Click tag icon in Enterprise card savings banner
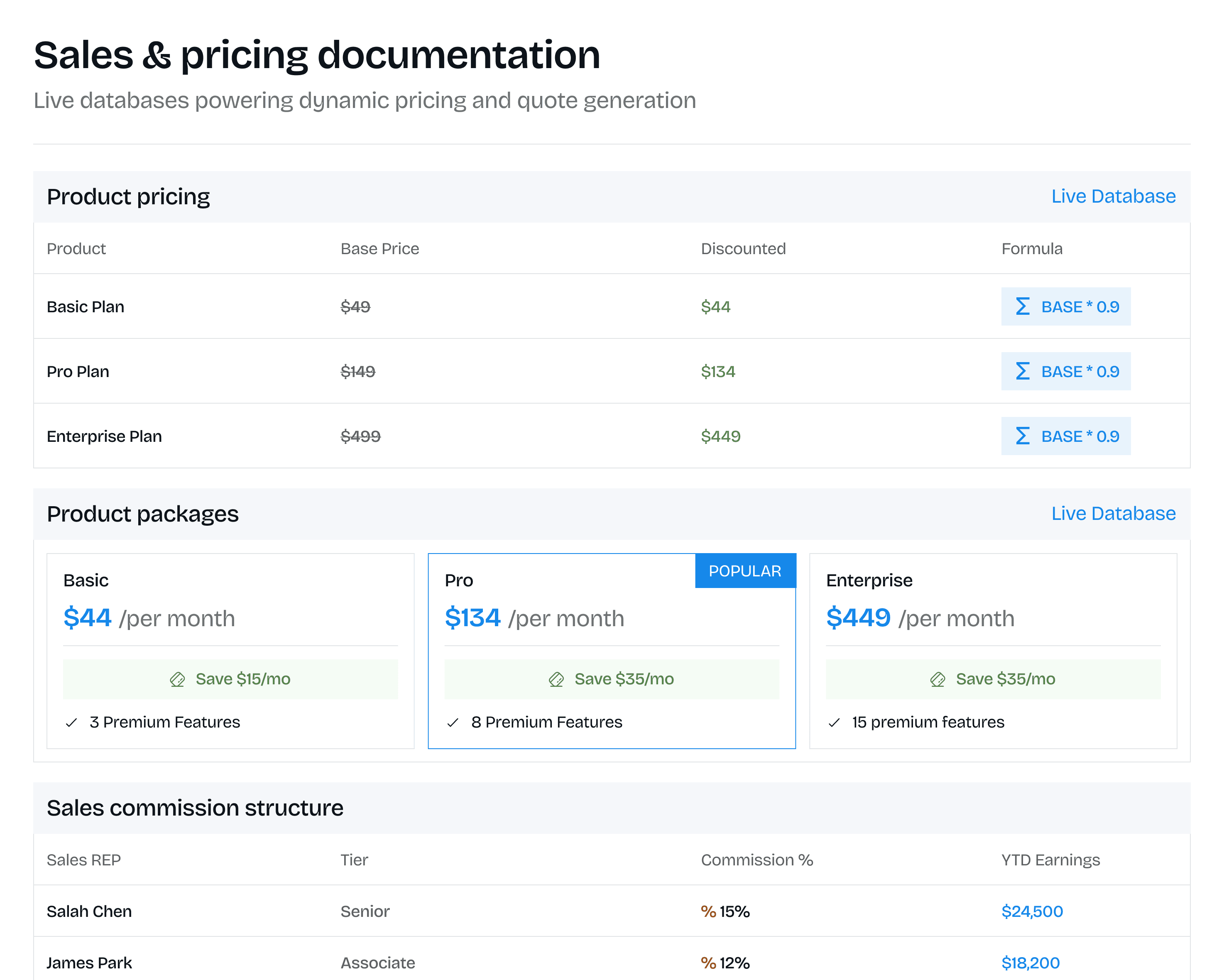The image size is (1224, 980). (937, 679)
